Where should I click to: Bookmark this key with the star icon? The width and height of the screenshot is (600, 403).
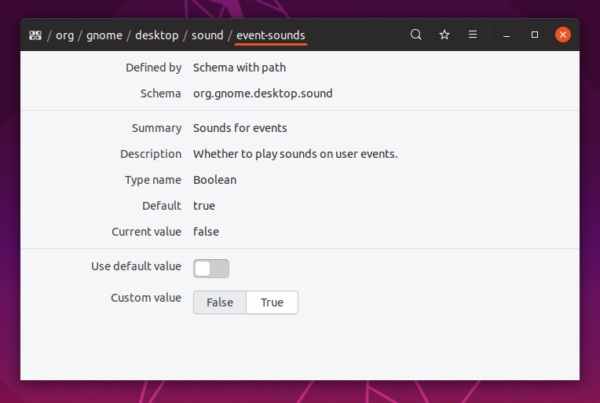[444, 35]
